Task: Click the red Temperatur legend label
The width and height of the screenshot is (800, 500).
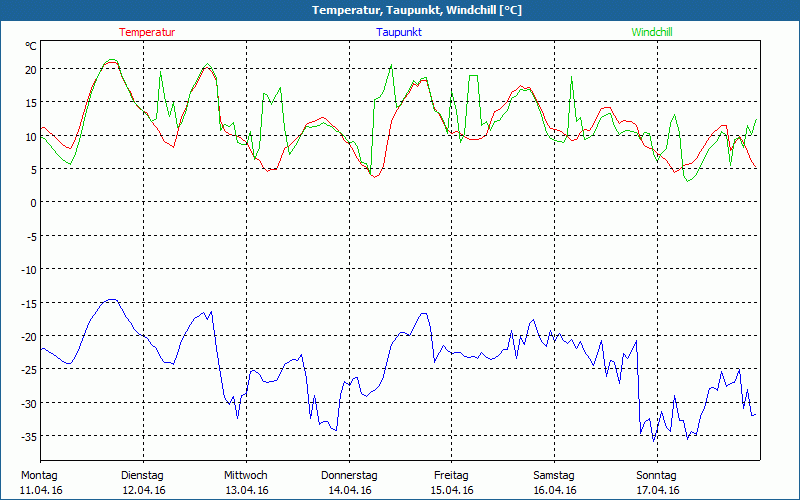Action: [x=147, y=32]
